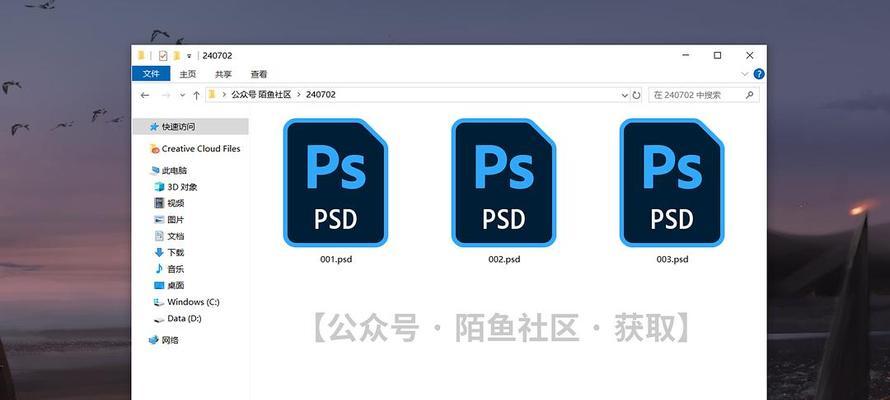
Task: Maximize the 240702 Explorer window
Action: (717, 55)
